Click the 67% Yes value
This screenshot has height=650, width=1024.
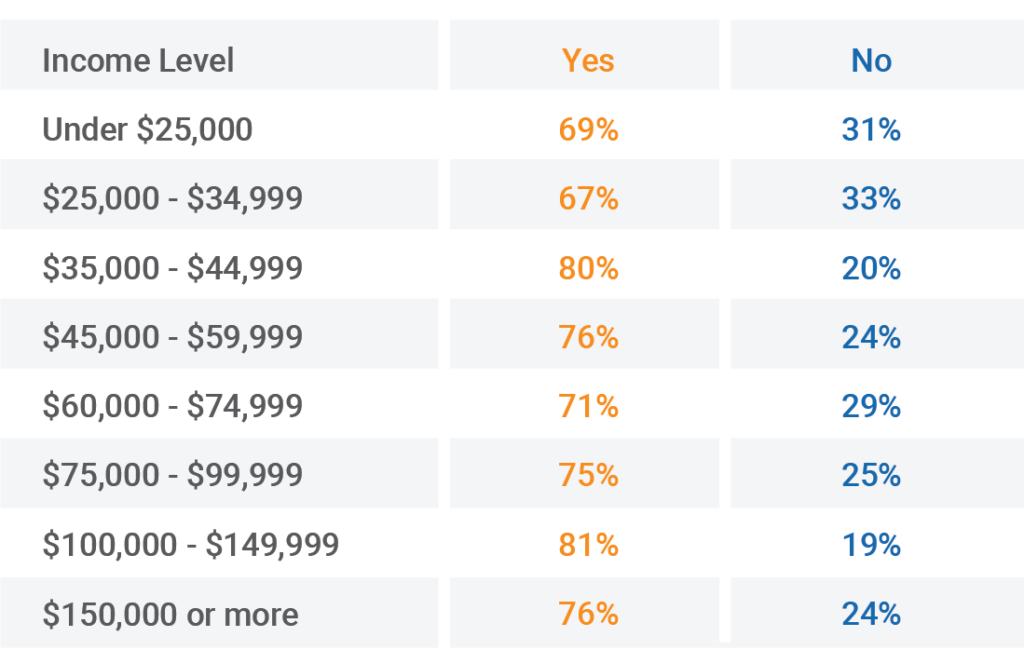click(x=588, y=199)
